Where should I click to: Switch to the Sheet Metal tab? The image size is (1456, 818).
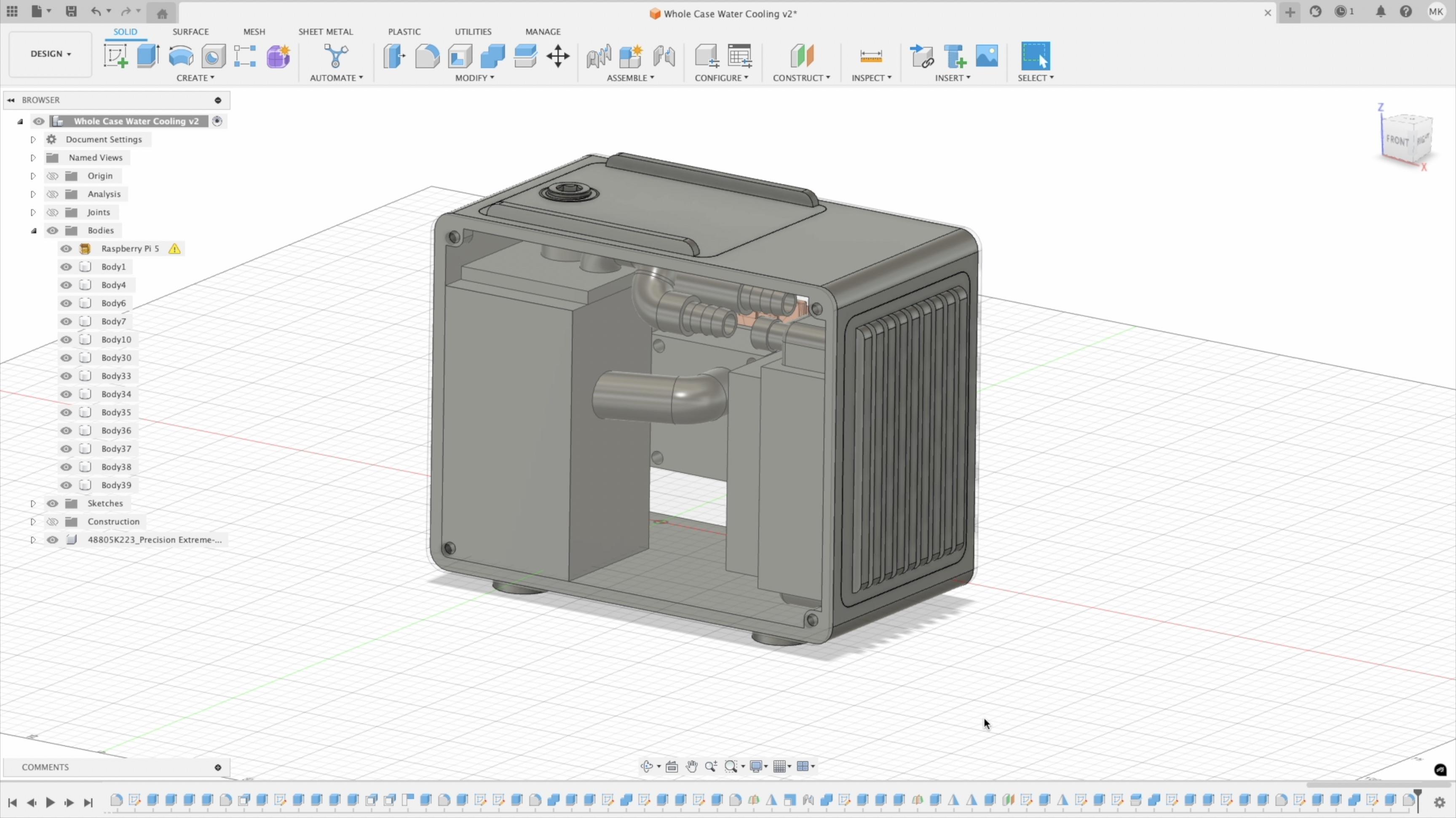[325, 31]
